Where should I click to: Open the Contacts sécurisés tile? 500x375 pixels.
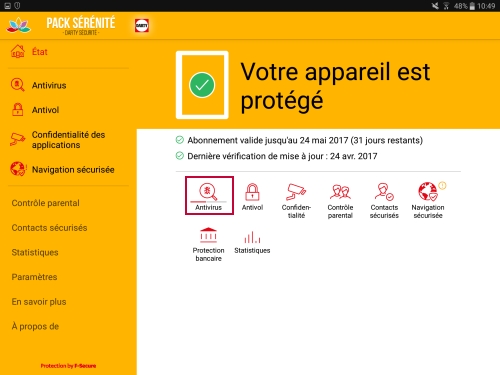coord(384,201)
